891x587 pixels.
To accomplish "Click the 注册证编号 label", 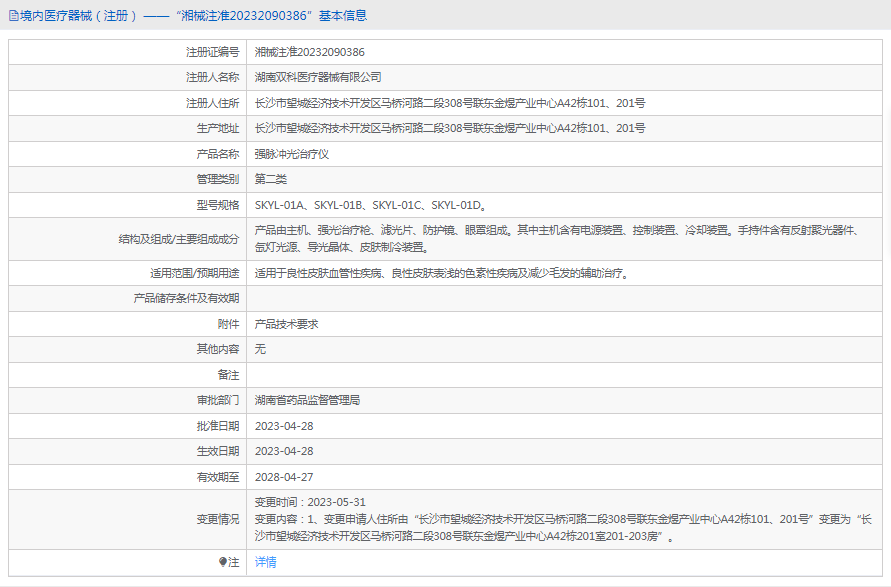I will click(x=213, y=52).
